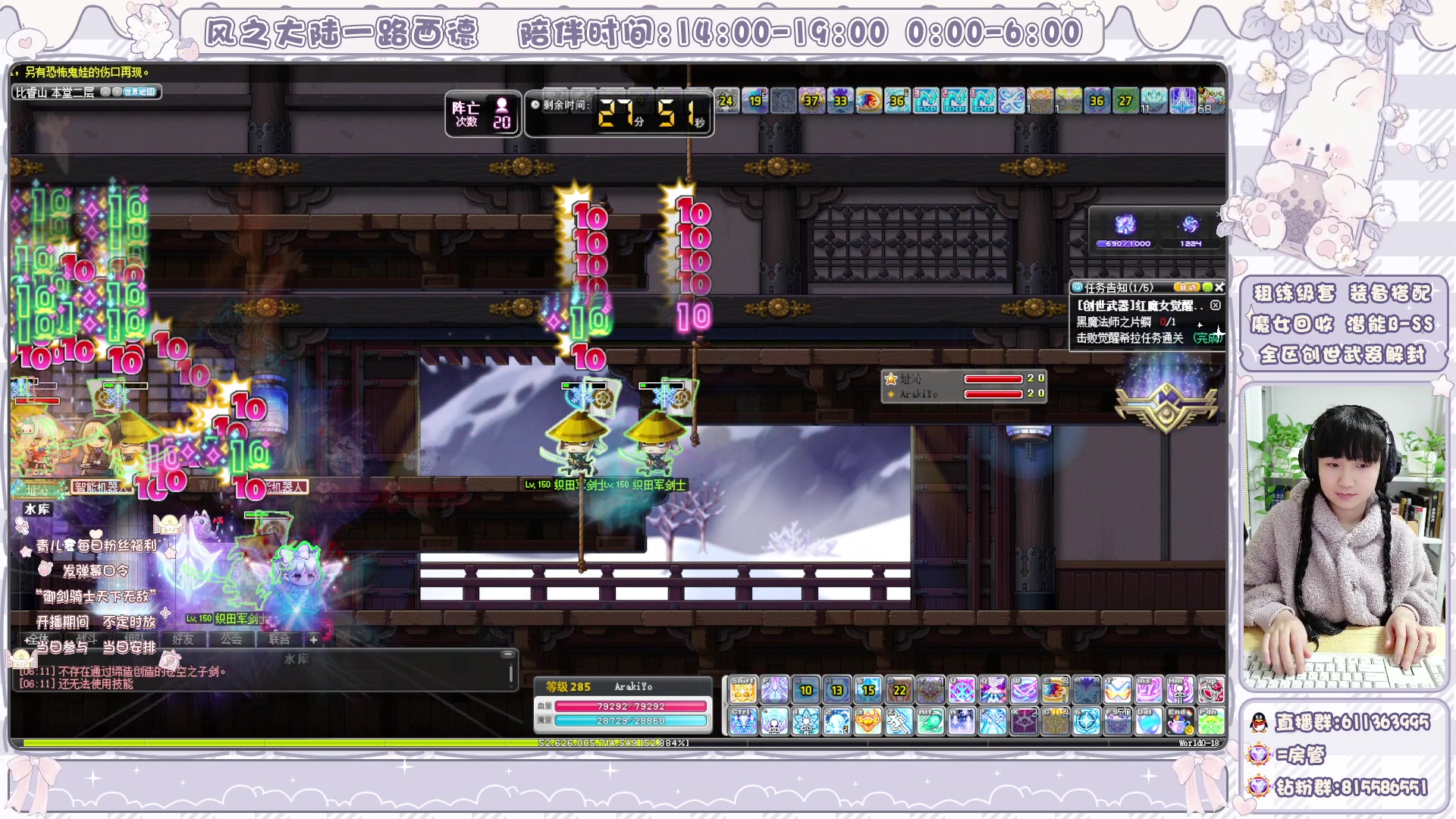Click the 比睿山 本堂二层 map name
Screen dimensions: 1456x819
pyautogui.click(x=55, y=93)
